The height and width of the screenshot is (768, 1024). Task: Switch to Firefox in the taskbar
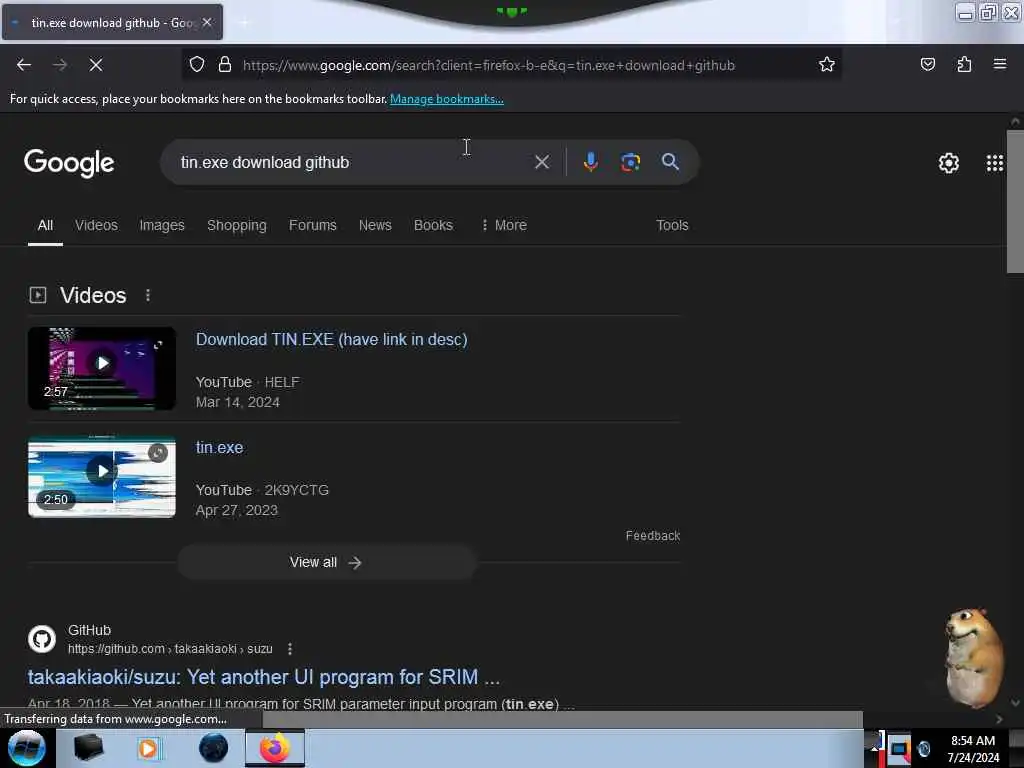tap(275, 748)
